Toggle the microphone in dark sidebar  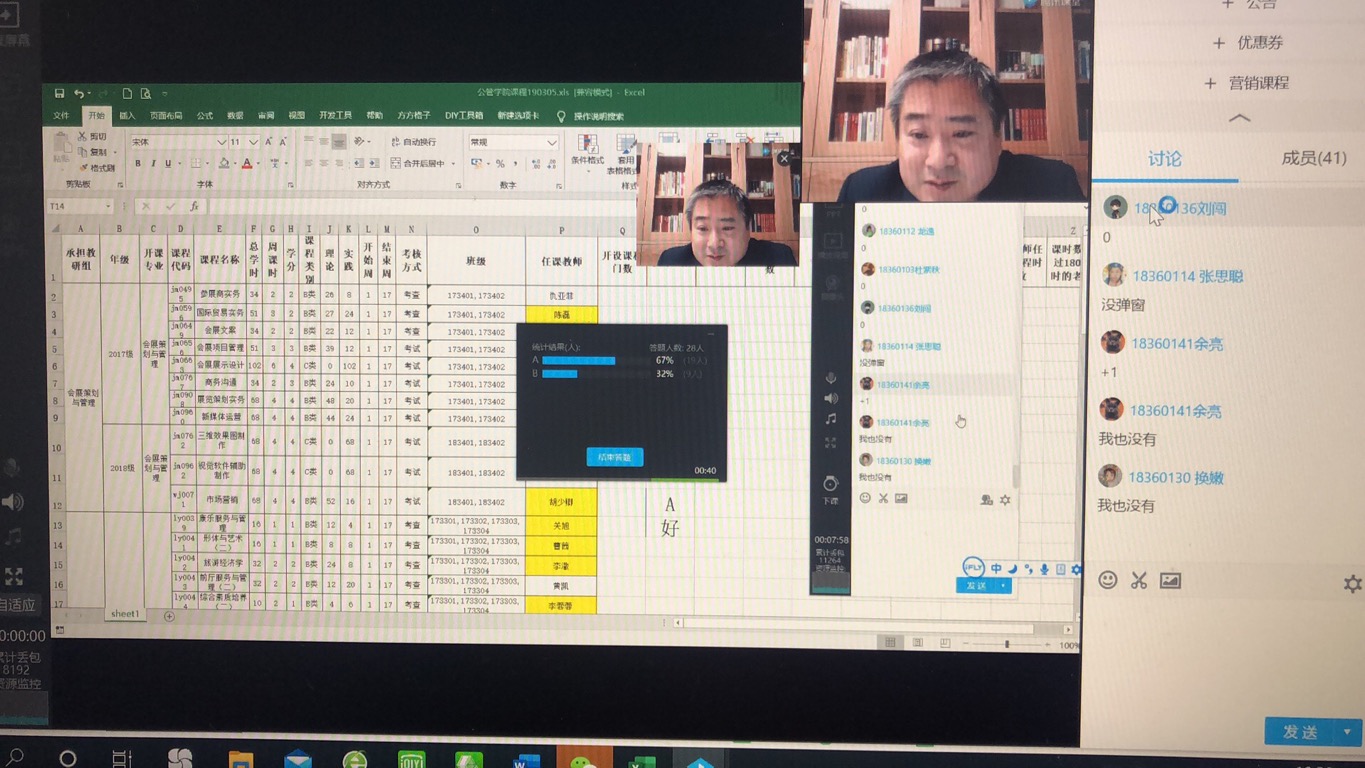click(831, 378)
